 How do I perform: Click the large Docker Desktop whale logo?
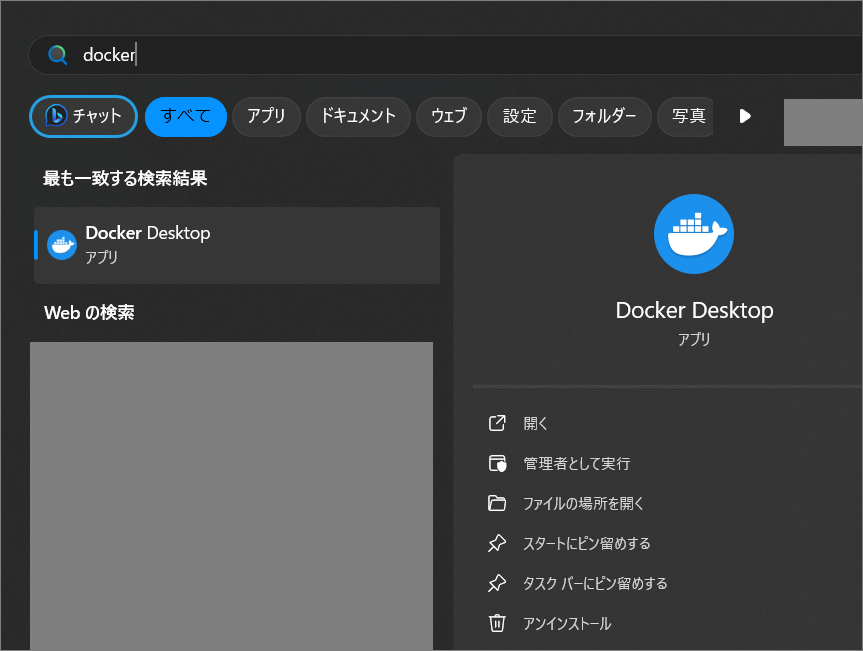click(693, 234)
